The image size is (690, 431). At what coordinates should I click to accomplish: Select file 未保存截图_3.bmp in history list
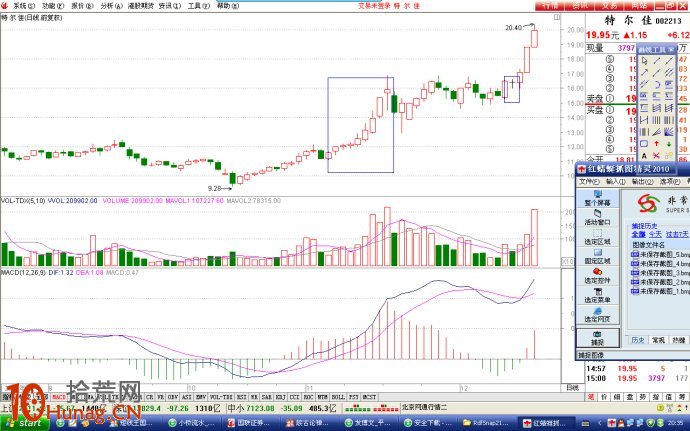click(660, 273)
